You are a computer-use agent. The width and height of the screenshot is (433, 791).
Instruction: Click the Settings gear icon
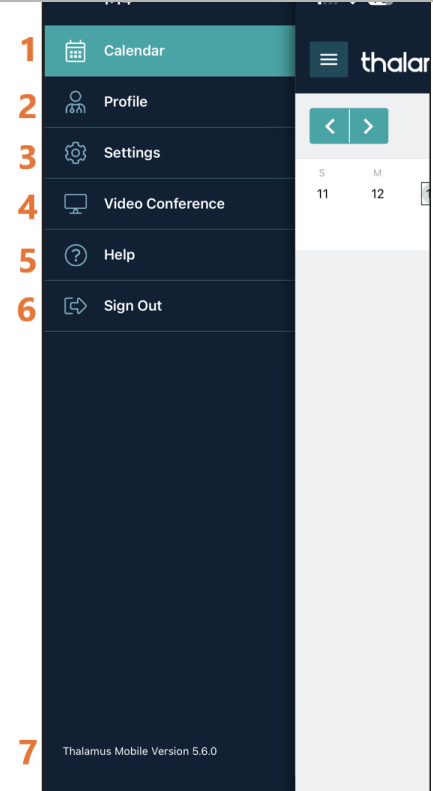(76, 153)
